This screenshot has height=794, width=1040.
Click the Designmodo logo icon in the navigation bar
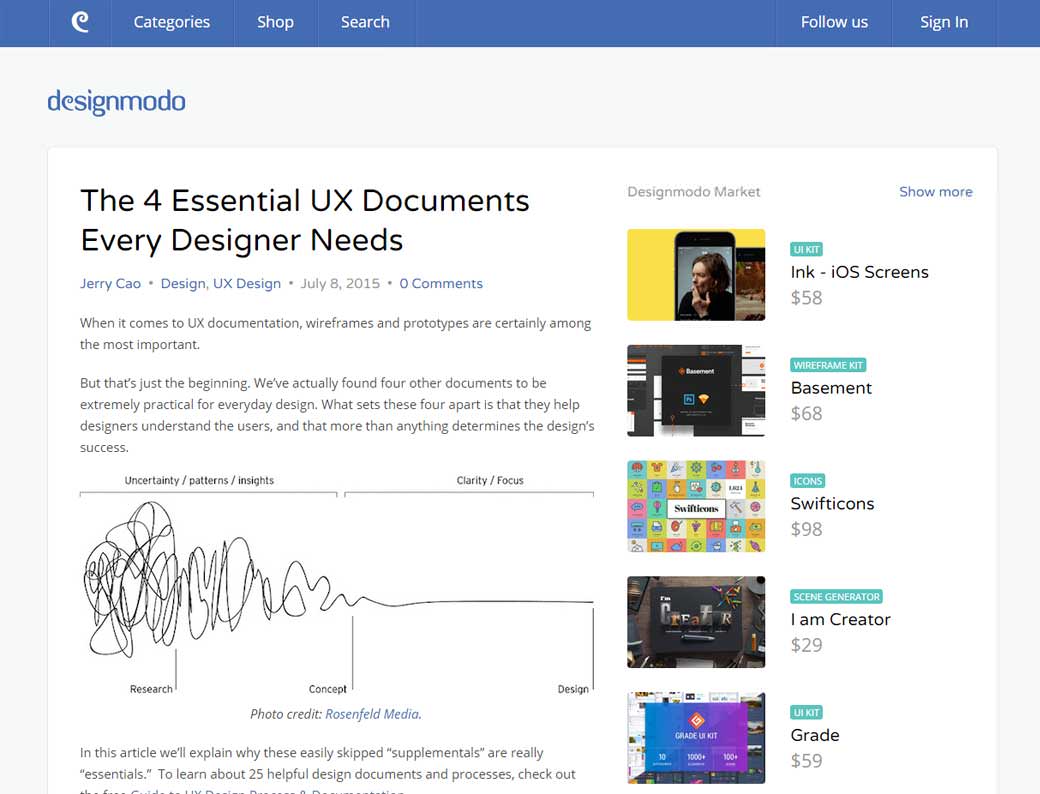[79, 21]
